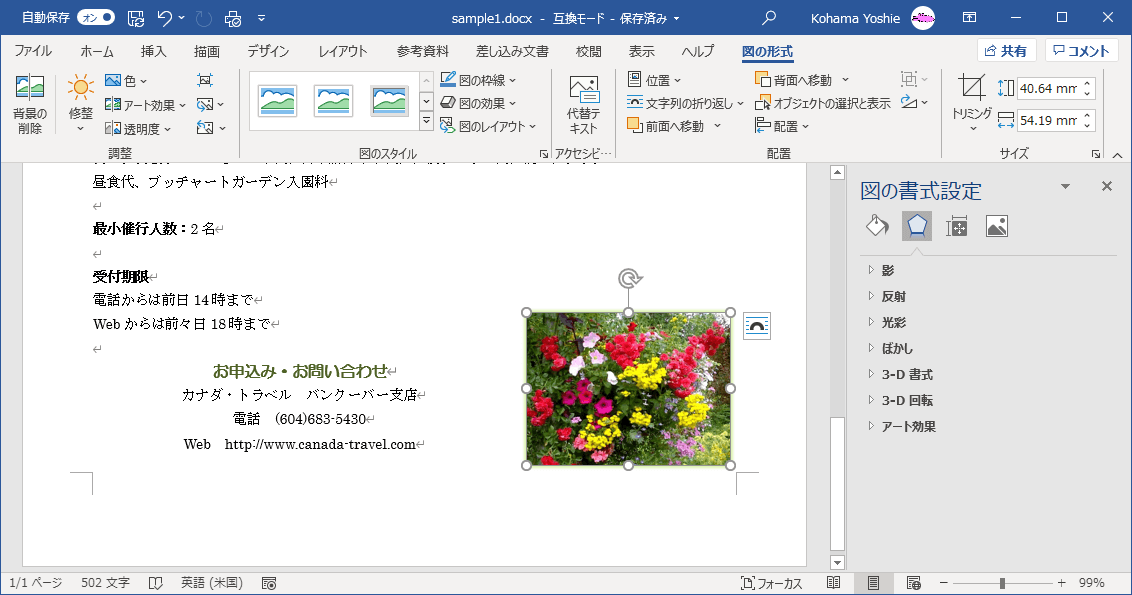Click the rotate handle above the picture

tap(630, 278)
